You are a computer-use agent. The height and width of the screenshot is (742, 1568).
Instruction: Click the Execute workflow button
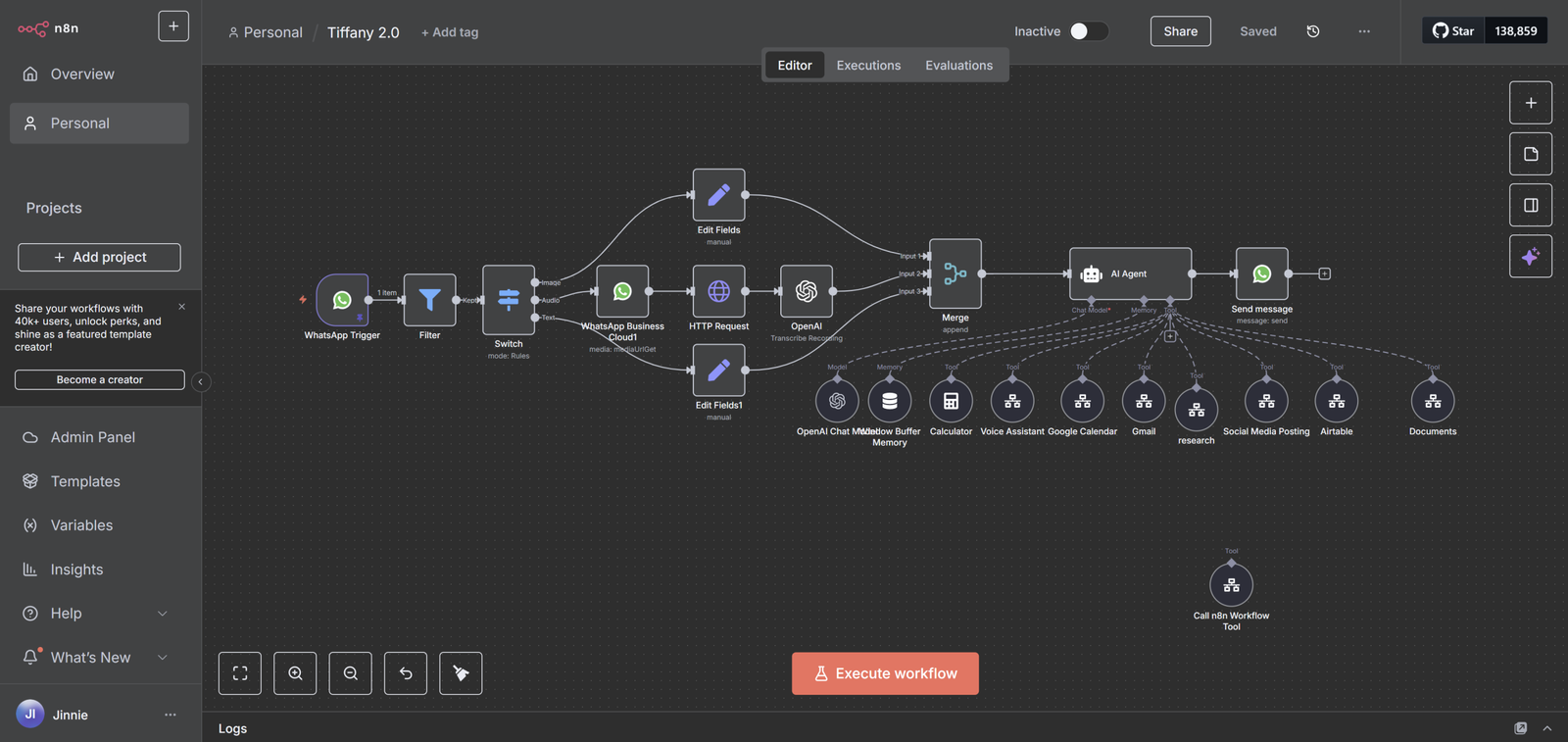click(885, 673)
